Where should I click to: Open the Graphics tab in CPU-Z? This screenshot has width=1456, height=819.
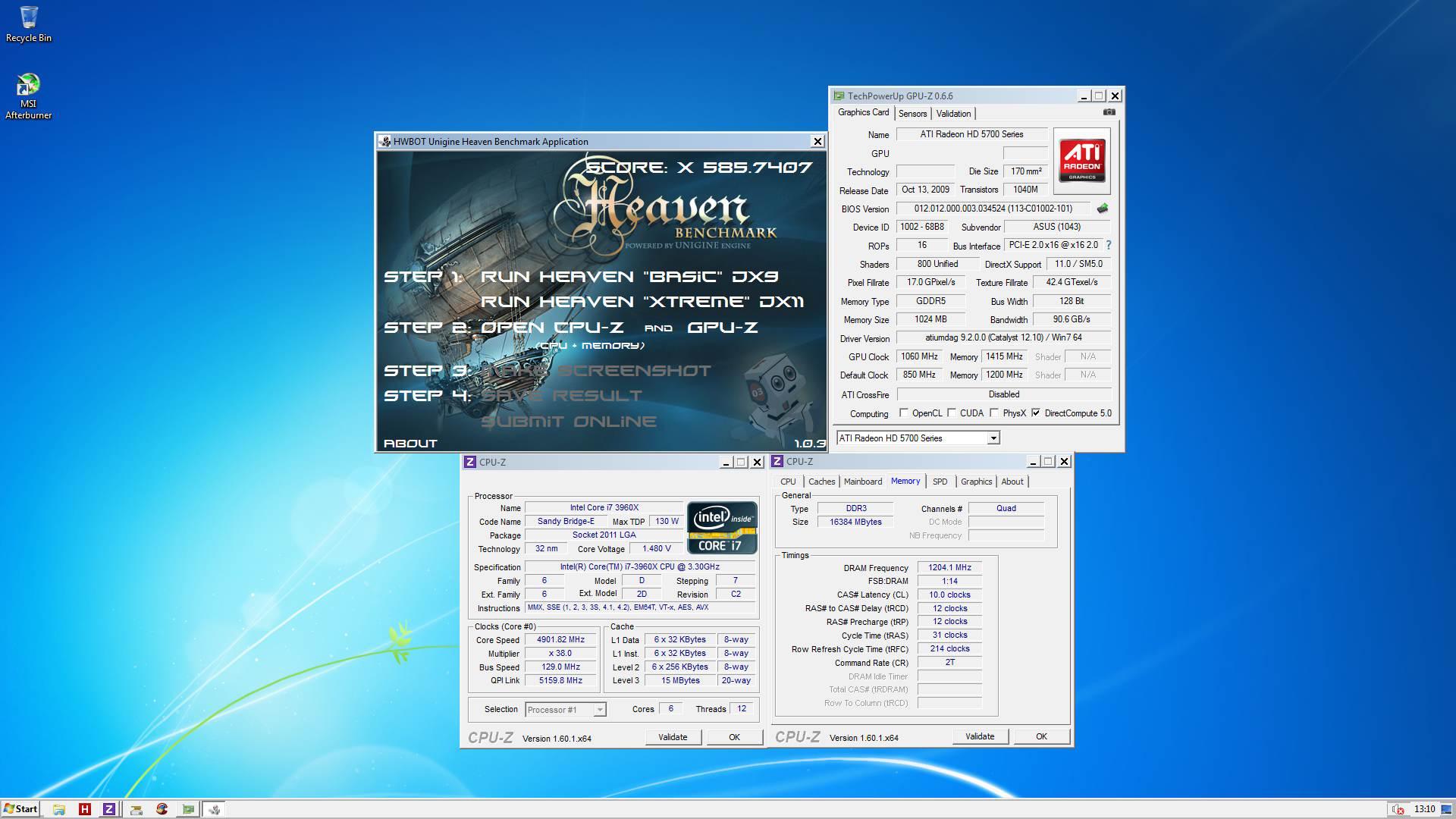click(x=976, y=482)
